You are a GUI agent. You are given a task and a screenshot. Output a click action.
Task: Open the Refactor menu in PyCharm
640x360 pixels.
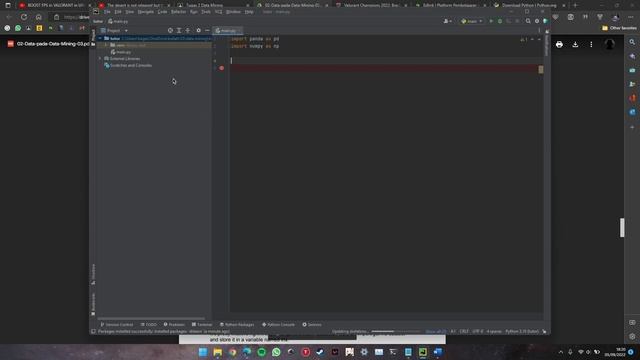point(178,12)
